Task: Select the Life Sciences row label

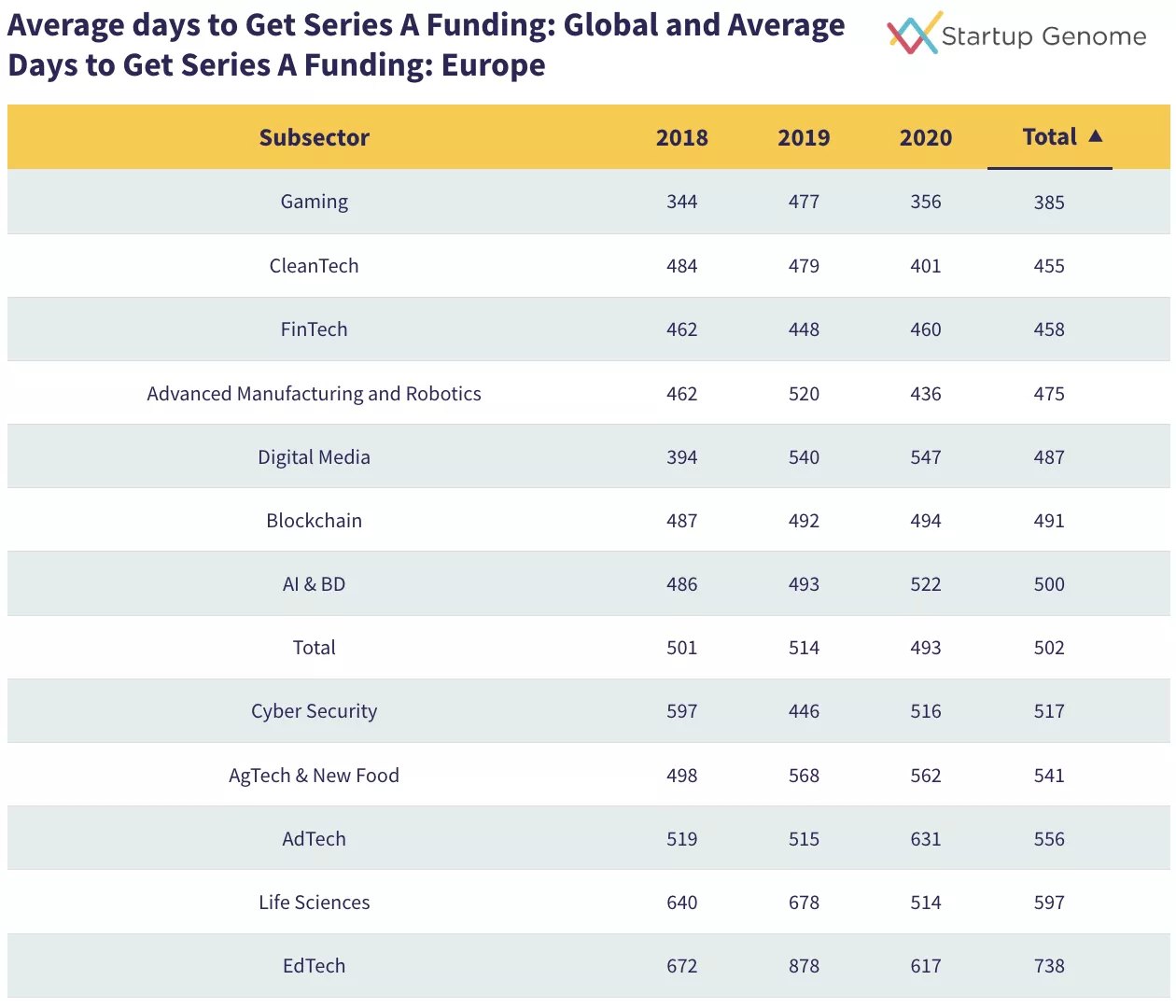Action: [x=314, y=903]
